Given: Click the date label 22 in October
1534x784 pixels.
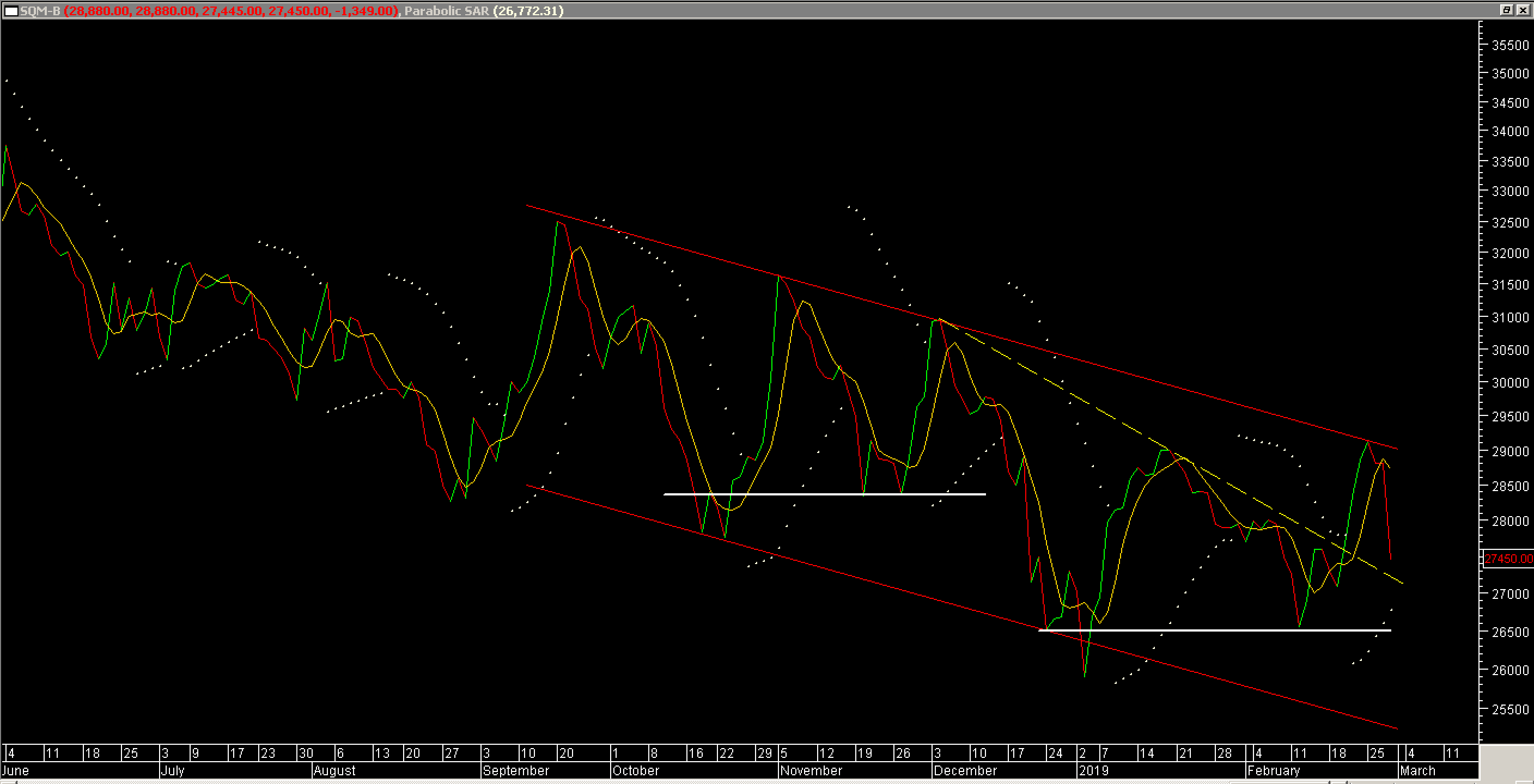Looking at the screenshot, I should click(727, 753).
